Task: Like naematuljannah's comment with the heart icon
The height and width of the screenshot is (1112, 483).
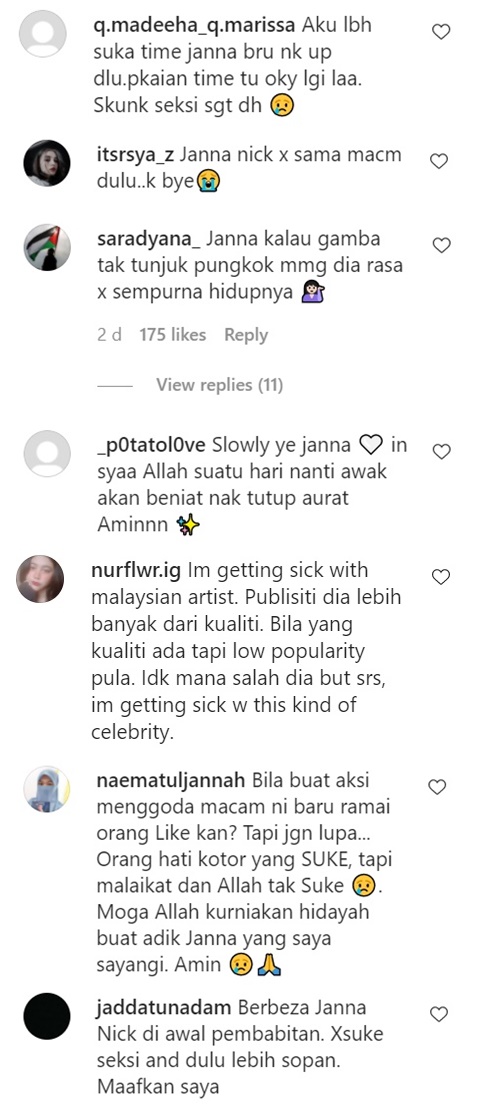Action: (x=438, y=786)
